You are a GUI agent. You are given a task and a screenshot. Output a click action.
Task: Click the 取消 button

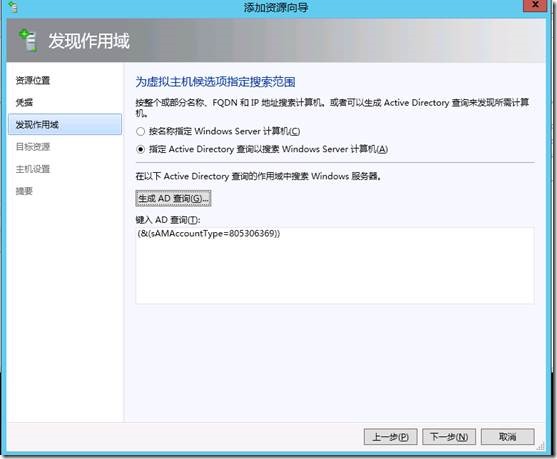(507, 437)
